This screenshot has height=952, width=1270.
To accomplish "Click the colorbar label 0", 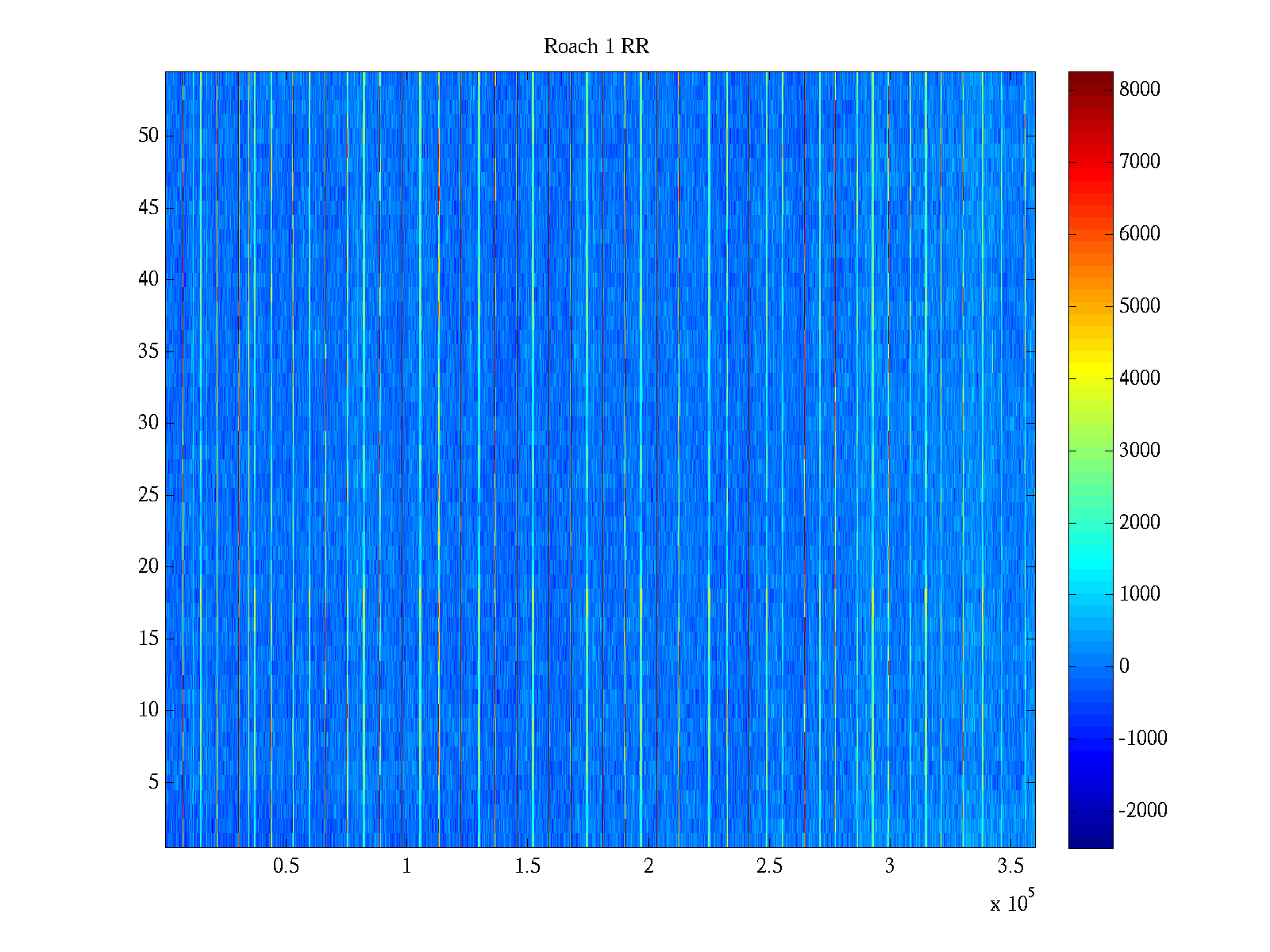I will click(x=1124, y=666).
